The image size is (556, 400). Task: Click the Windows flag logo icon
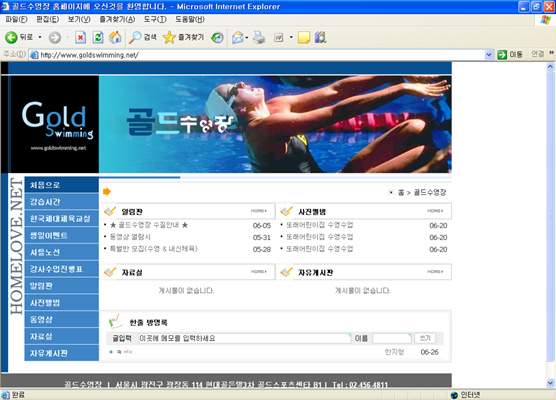(x=545, y=20)
